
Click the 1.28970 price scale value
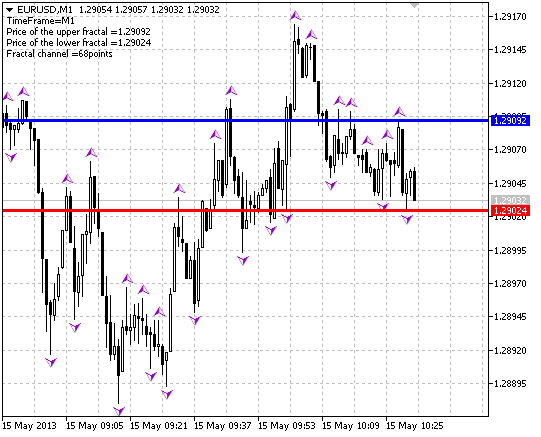tap(510, 284)
